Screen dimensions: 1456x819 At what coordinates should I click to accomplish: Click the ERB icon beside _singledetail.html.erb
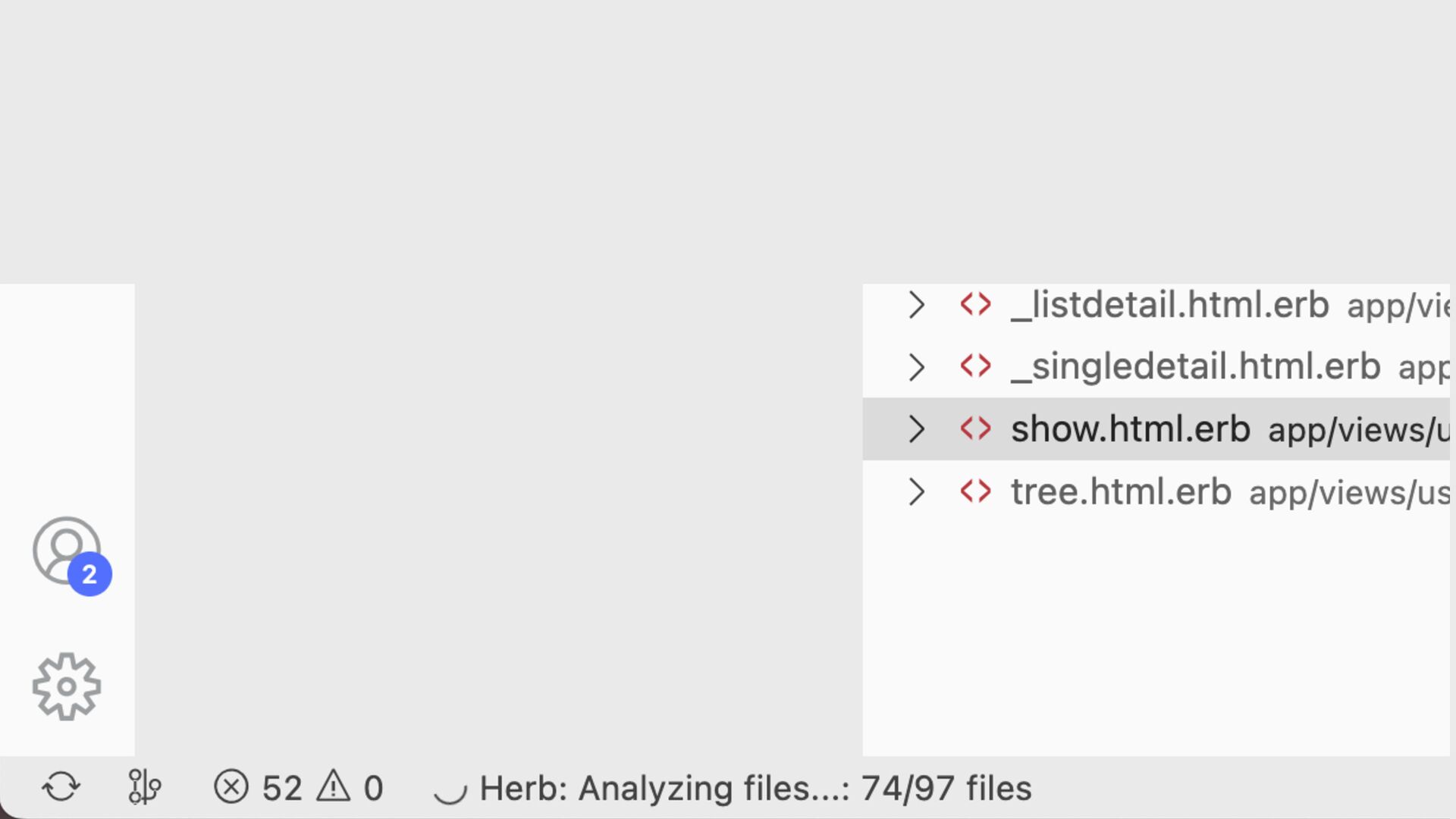pos(975,366)
